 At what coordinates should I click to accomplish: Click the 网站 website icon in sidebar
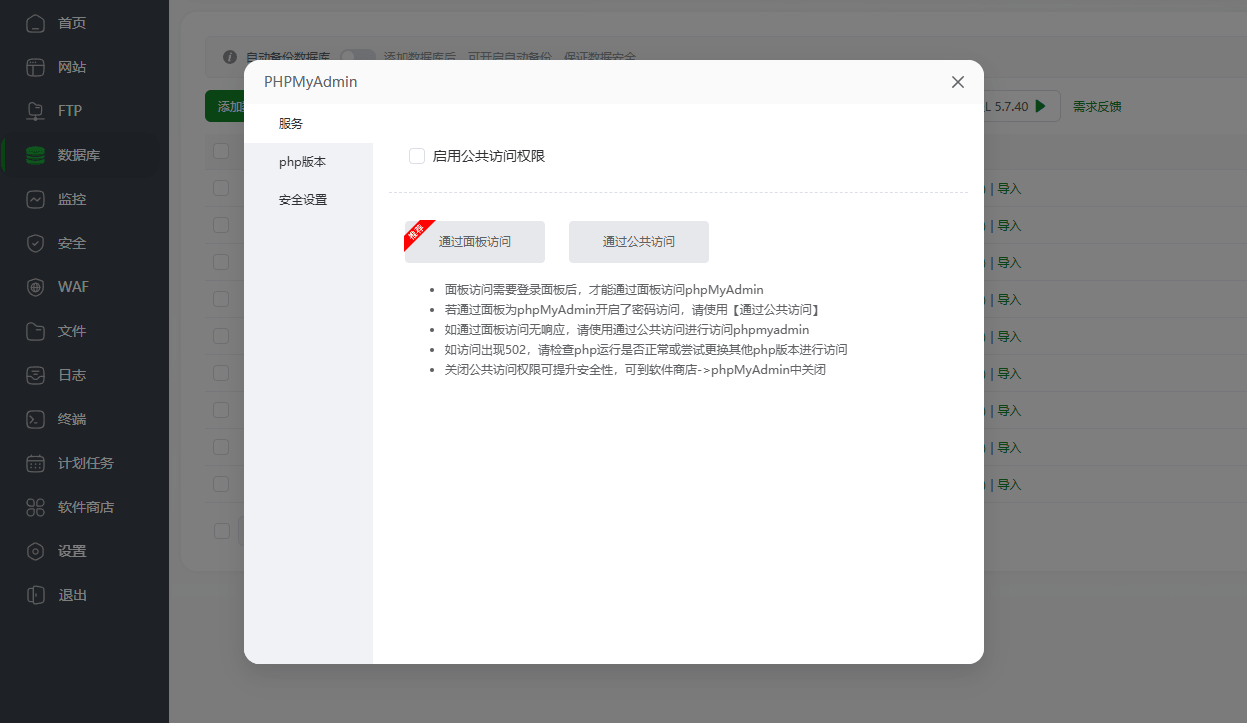36,67
